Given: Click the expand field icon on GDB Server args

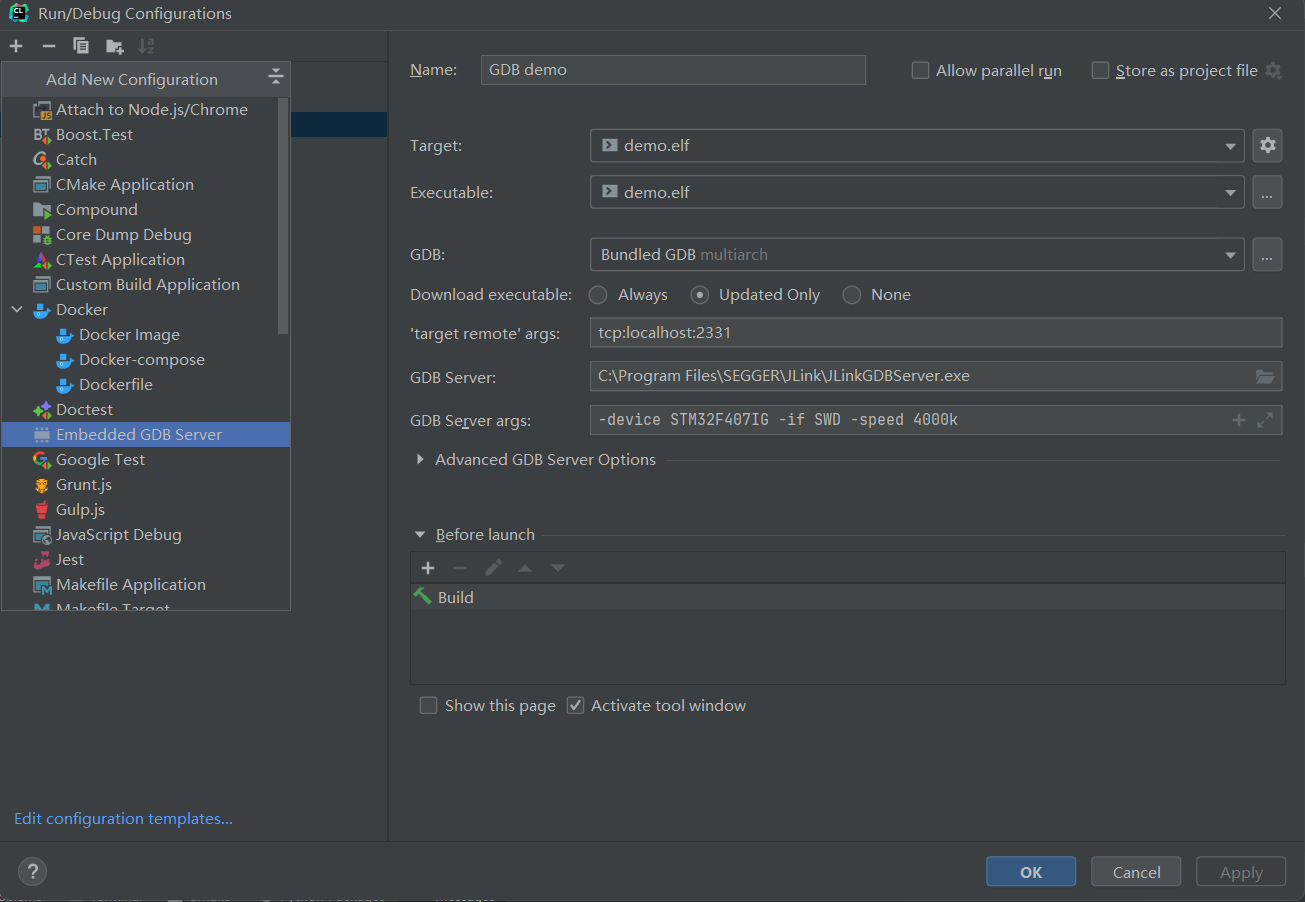Looking at the screenshot, I should [1266, 419].
